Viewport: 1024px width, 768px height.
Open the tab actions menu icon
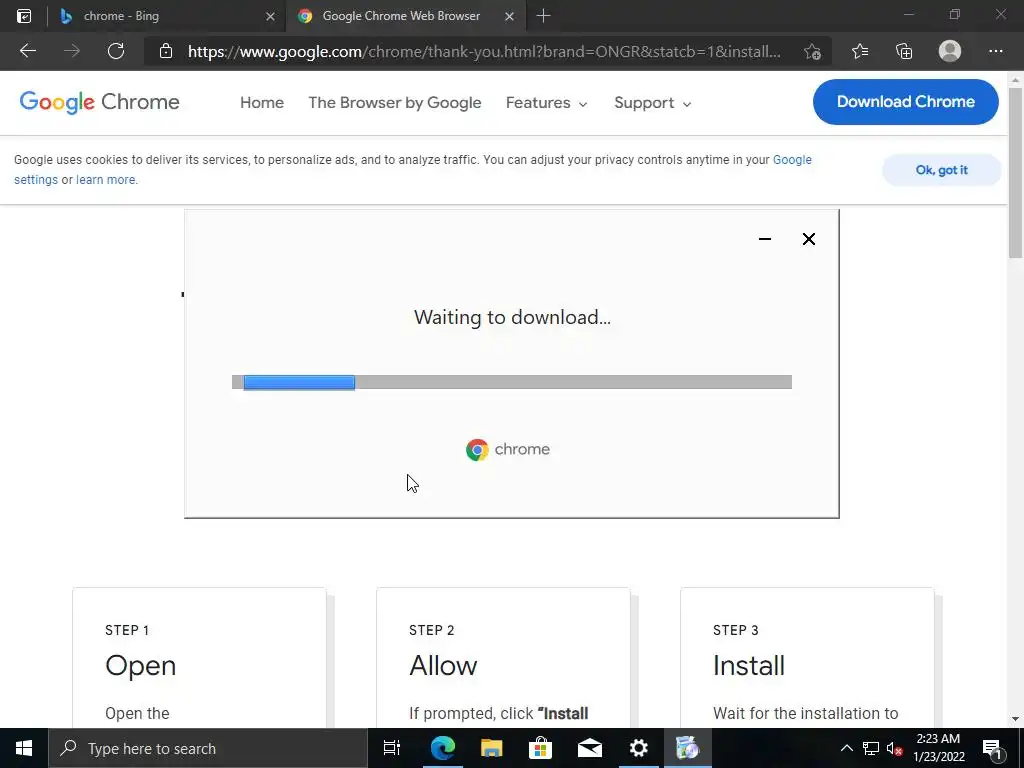coord(24,16)
